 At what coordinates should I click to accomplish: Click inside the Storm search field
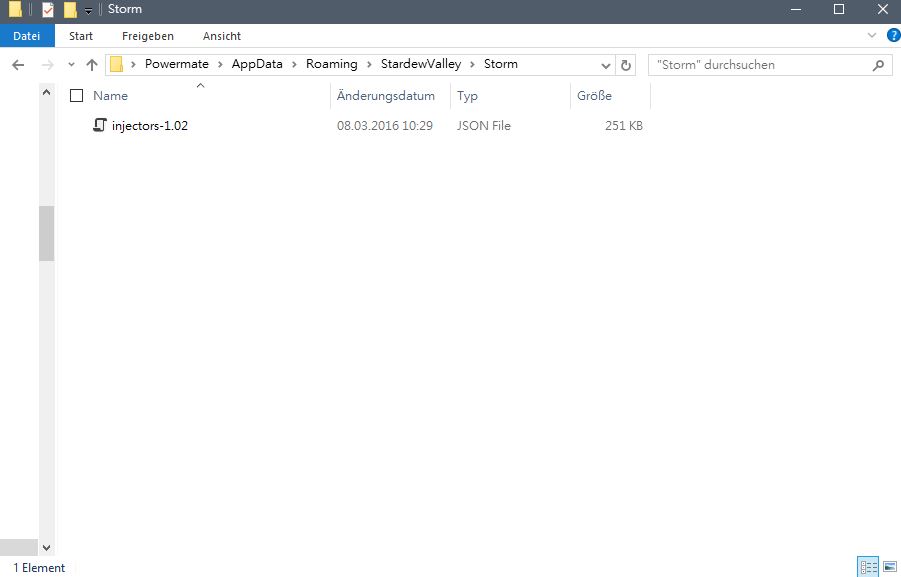(x=760, y=64)
